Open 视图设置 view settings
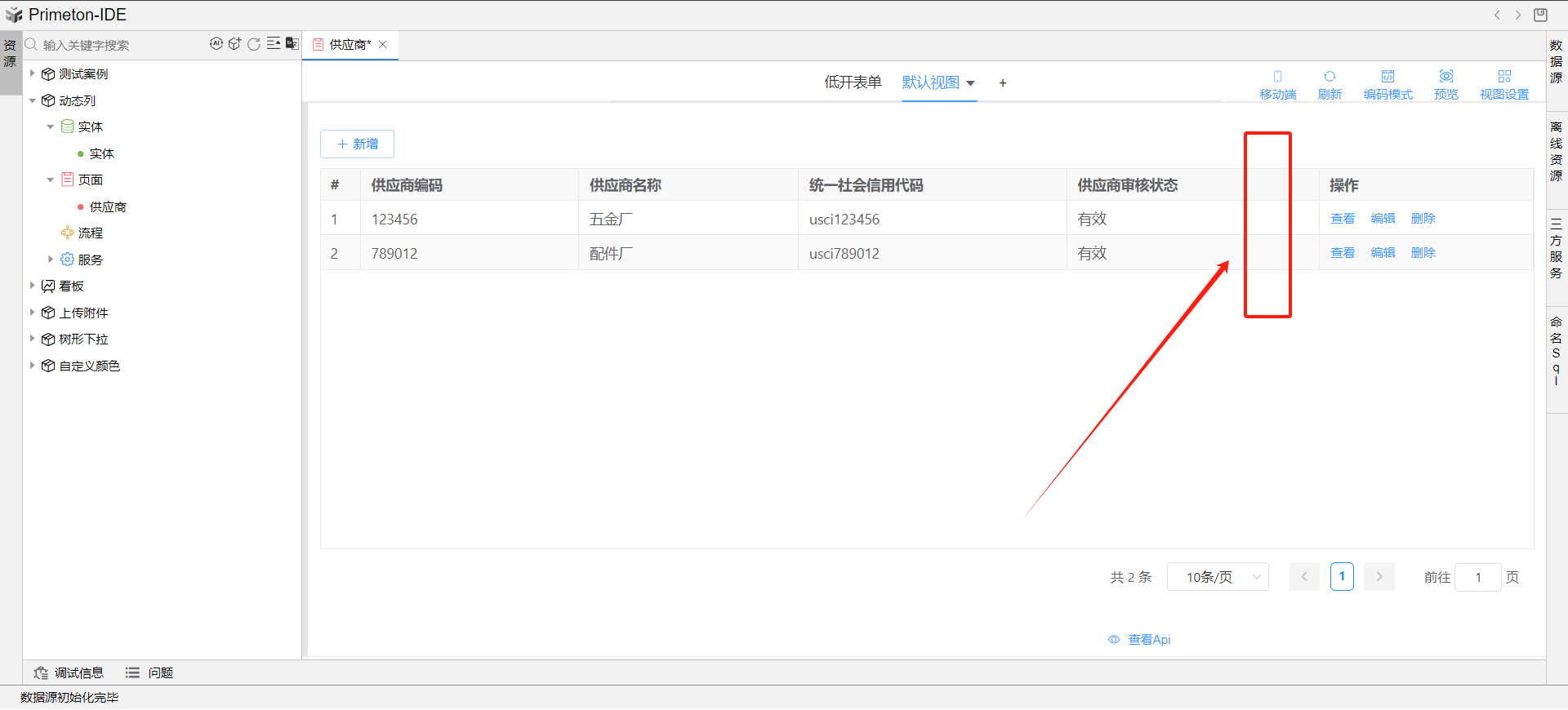The height and width of the screenshot is (710, 1568). (1503, 84)
